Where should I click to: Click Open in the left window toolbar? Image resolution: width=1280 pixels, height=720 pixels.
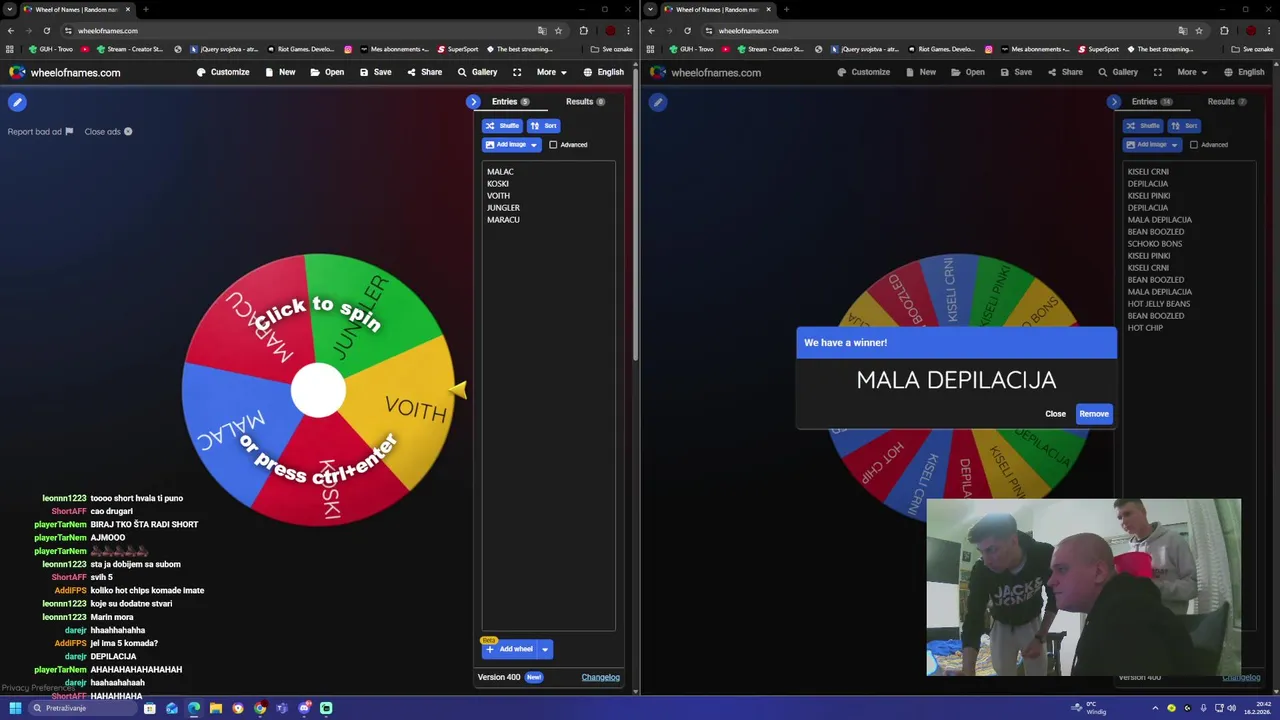click(x=327, y=72)
